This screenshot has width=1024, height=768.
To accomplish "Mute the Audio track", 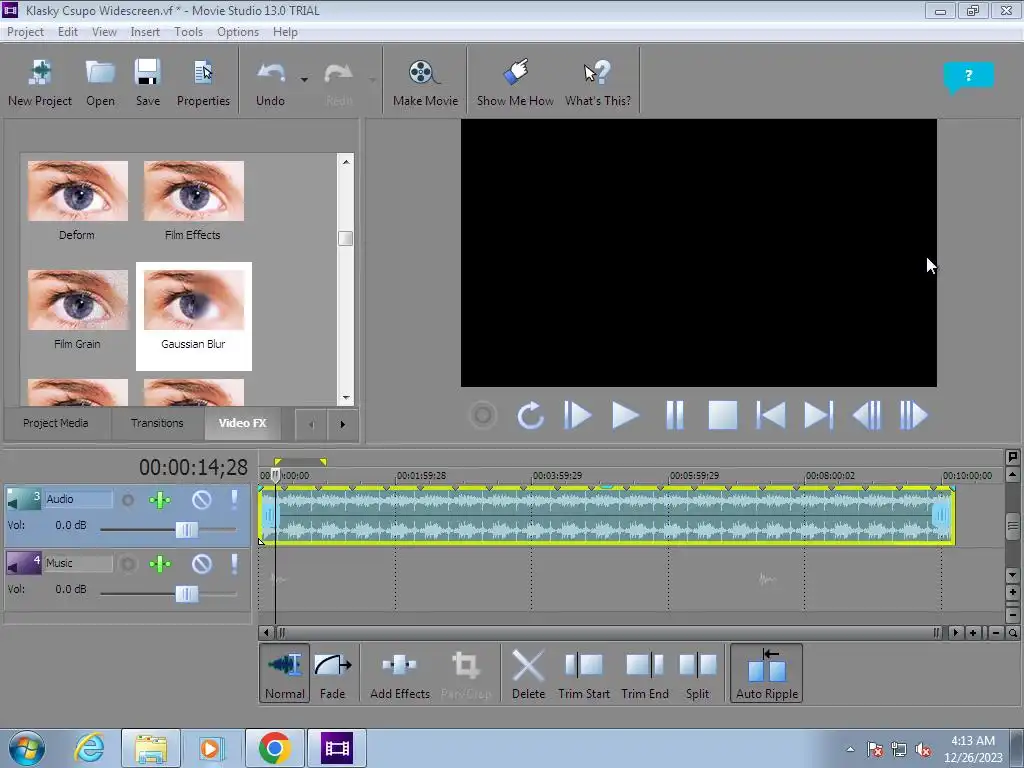I will click(202, 500).
